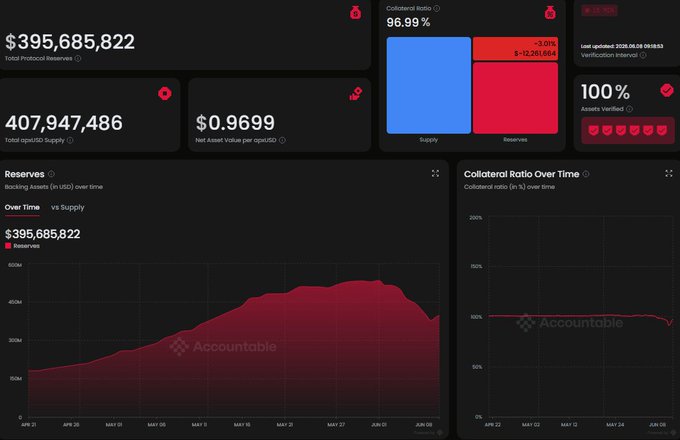Click the Backing Assets (in USD) over time subtitle
The width and height of the screenshot is (680, 440).
[x=54, y=187]
